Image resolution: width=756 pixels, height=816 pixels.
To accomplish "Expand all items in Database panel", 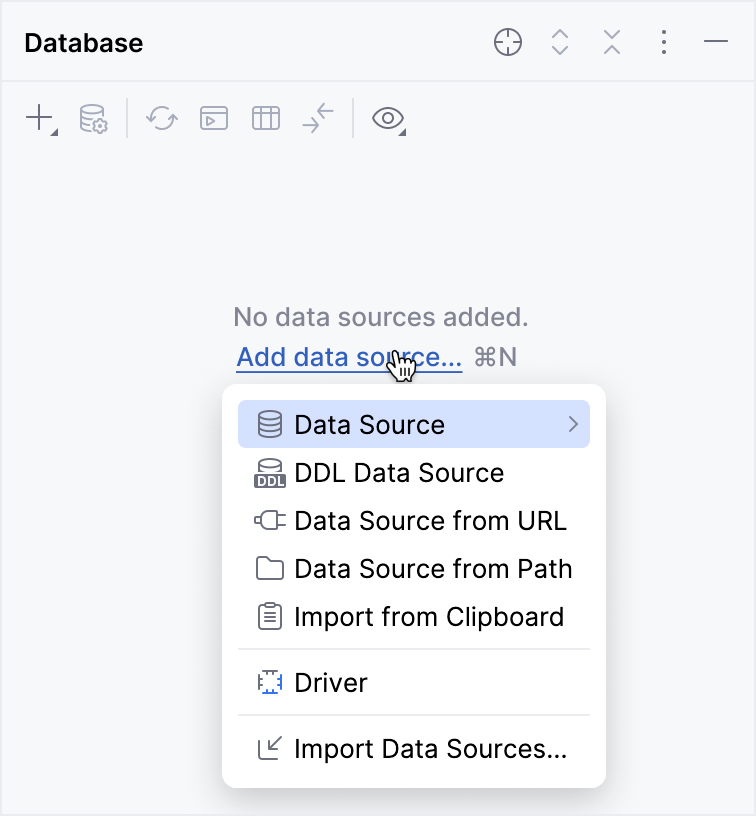I will (560, 43).
